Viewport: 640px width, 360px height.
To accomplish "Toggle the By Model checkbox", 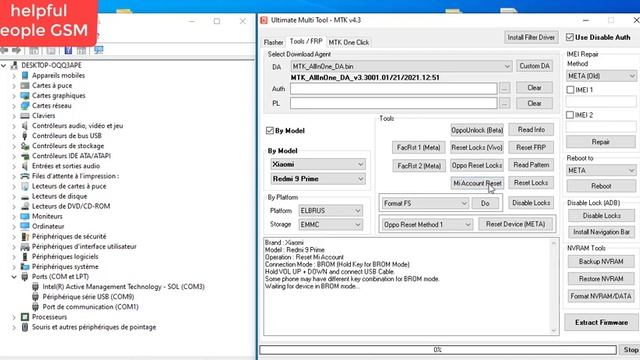I will click(x=269, y=131).
